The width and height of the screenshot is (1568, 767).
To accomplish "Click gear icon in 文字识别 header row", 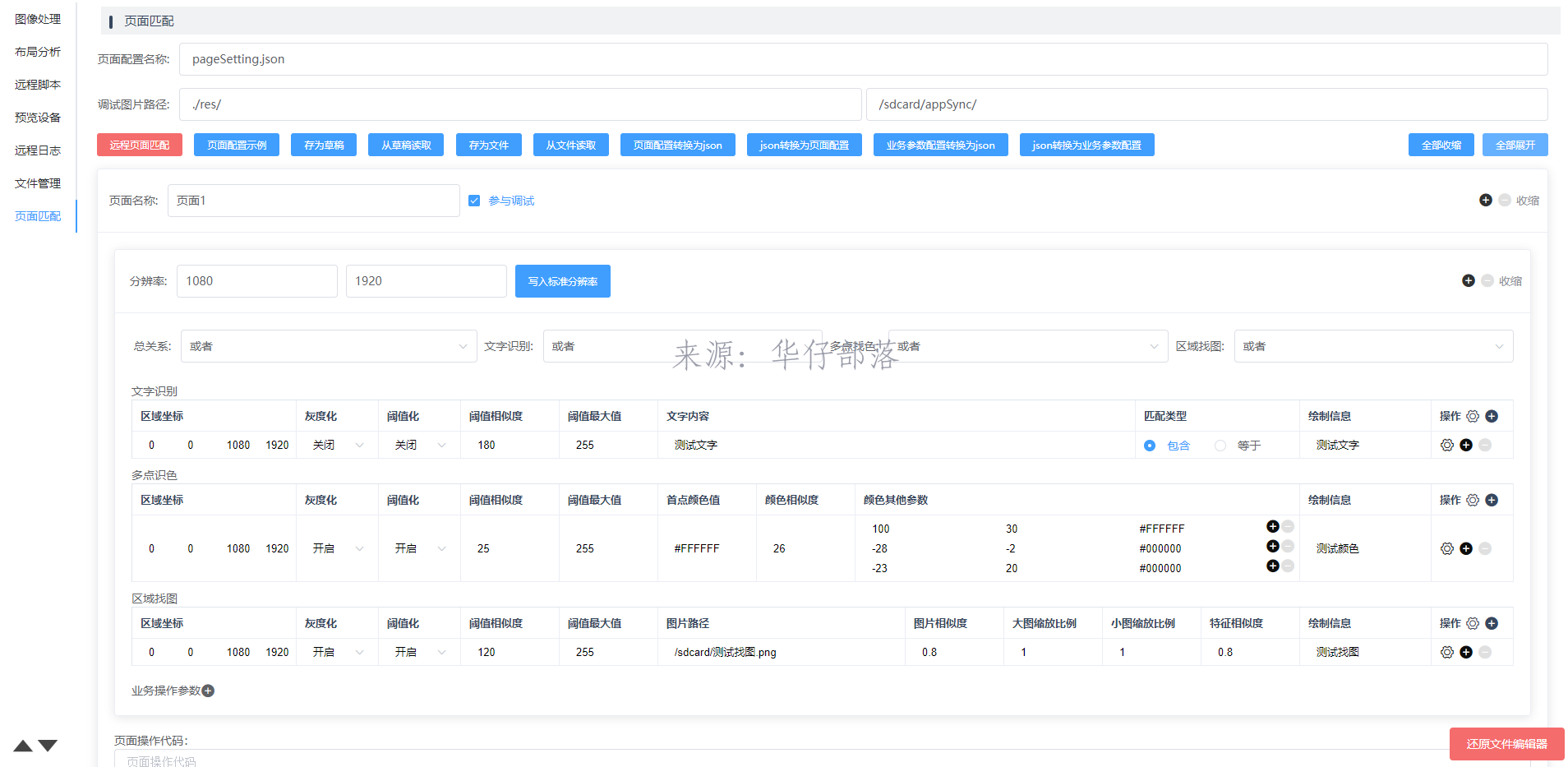I will click(x=1473, y=416).
